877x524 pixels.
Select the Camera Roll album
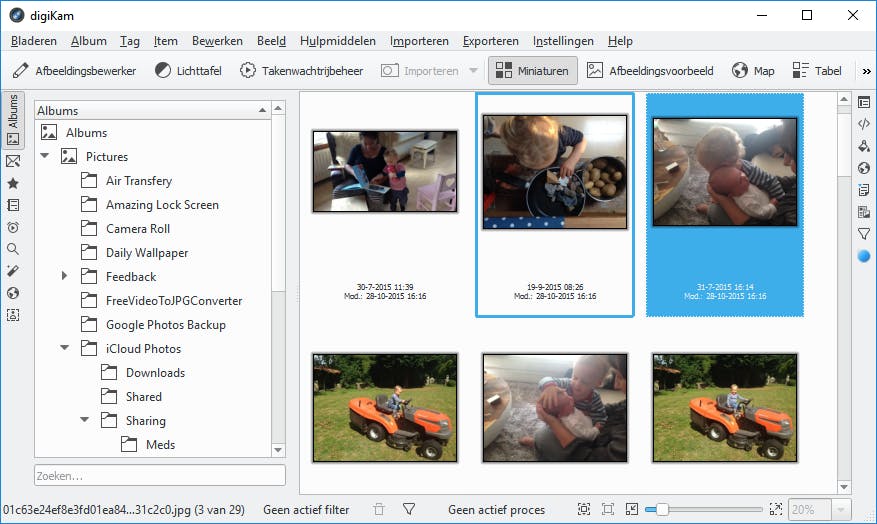(x=138, y=229)
